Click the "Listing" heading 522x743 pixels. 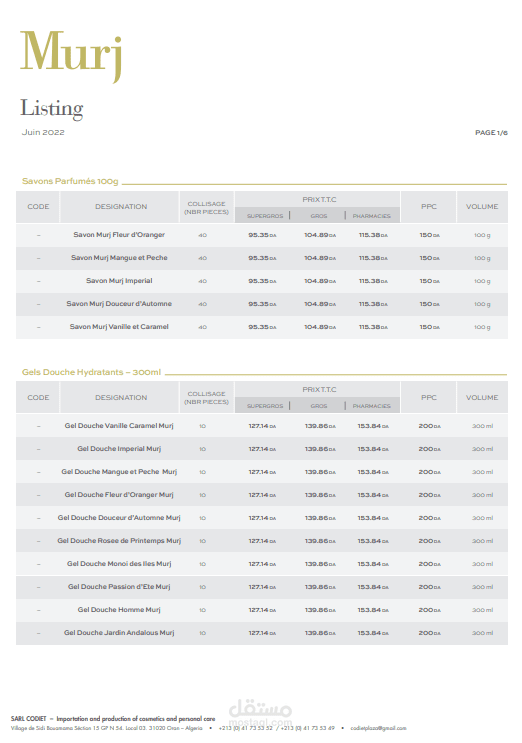52,109
